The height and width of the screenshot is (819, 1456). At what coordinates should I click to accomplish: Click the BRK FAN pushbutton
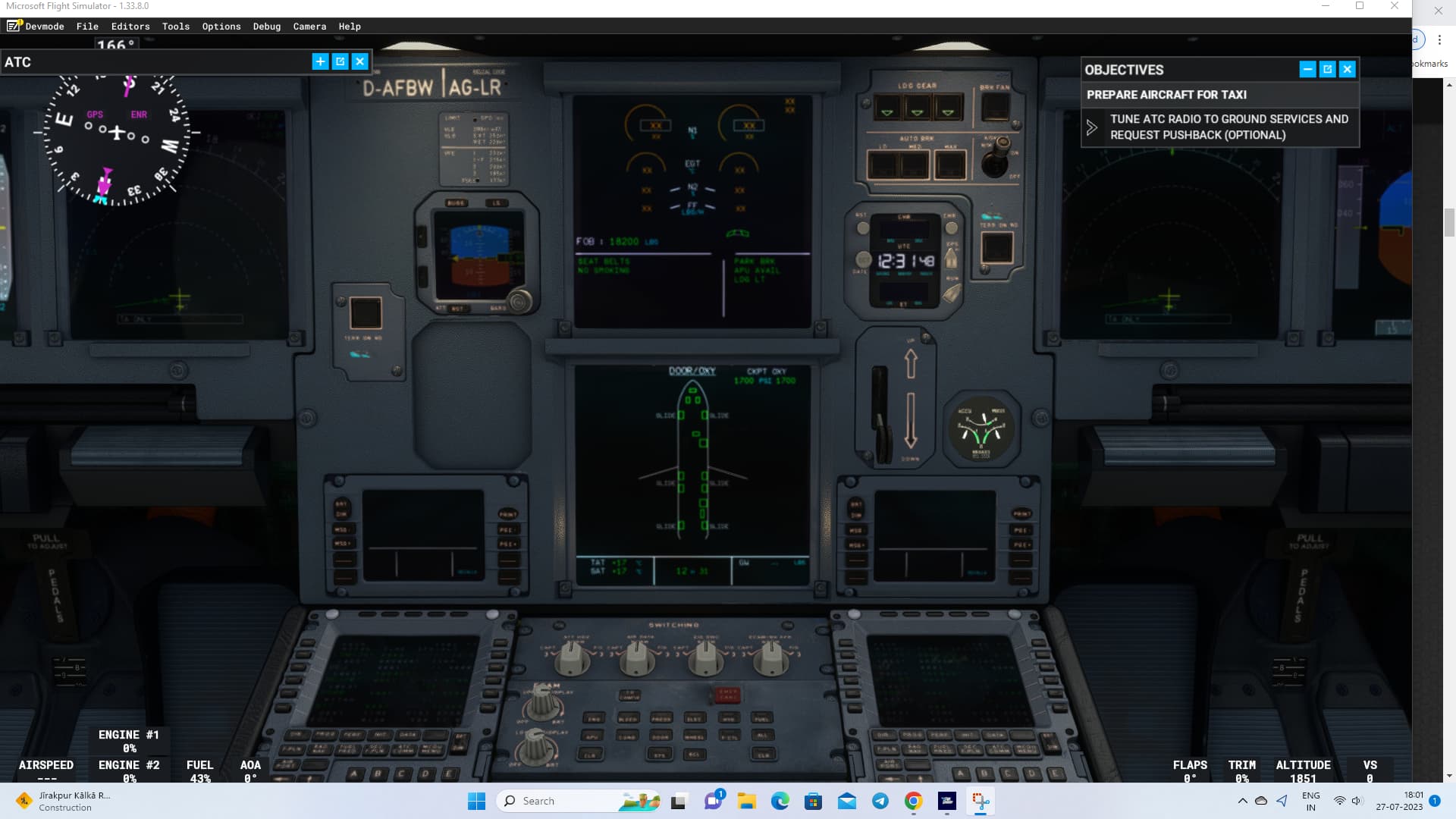995,108
